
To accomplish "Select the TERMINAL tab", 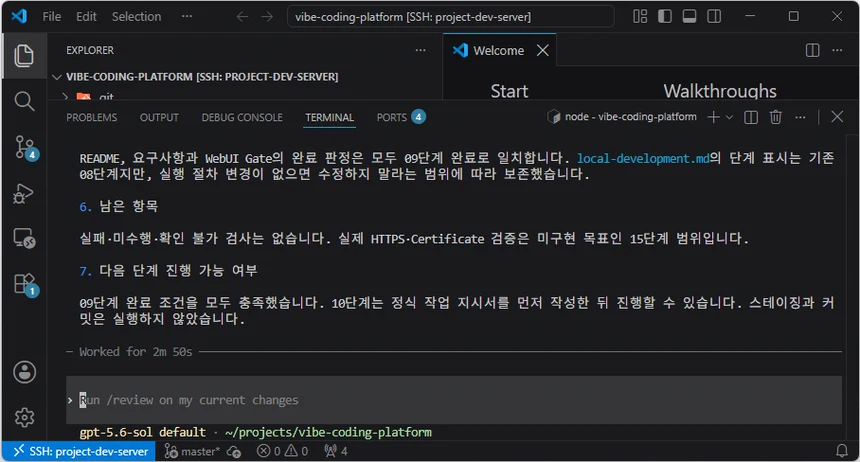I will (330, 117).
